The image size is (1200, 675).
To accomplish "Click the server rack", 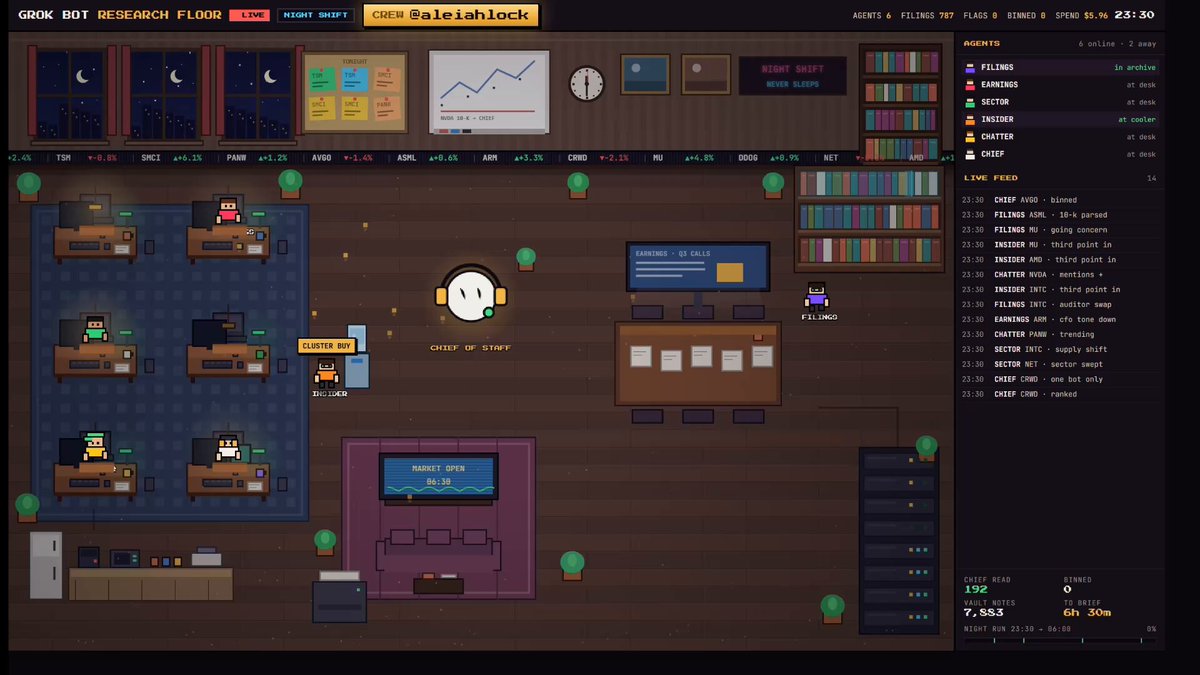I will click(x=899, y=541).
